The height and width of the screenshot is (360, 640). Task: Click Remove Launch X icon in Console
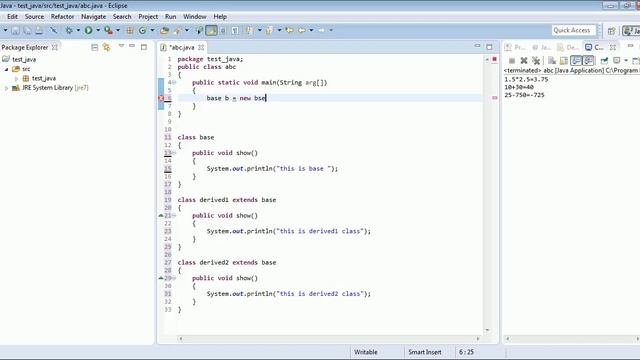[x=524, y=61]
